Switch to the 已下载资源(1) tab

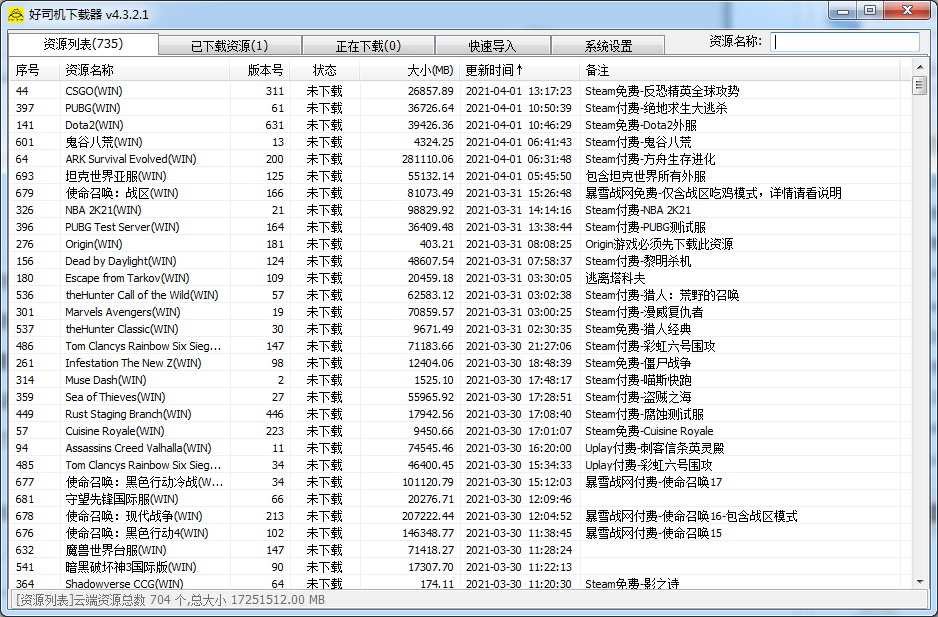231,45
